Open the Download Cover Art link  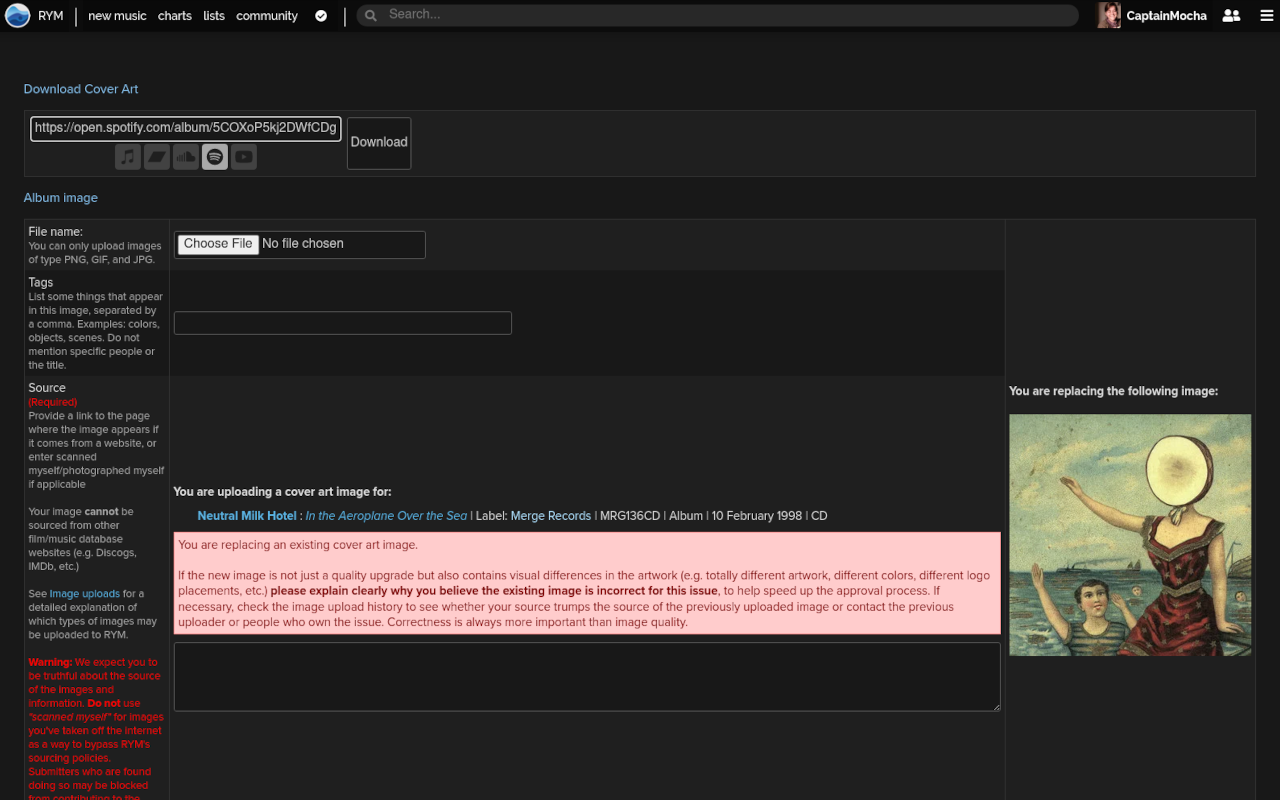coord(80,89)
